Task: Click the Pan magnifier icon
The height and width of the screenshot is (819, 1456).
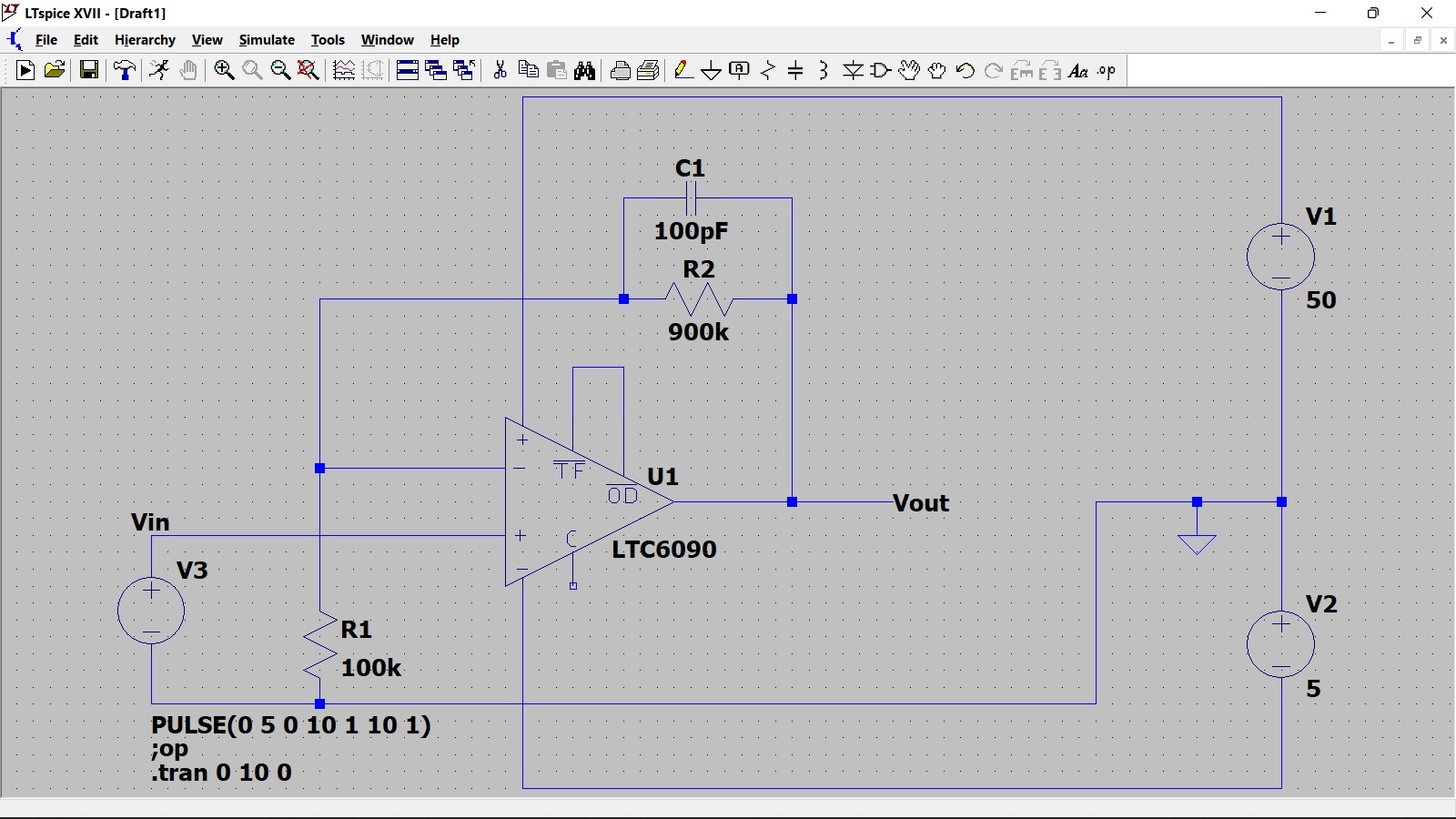Action: pos(252,70)
